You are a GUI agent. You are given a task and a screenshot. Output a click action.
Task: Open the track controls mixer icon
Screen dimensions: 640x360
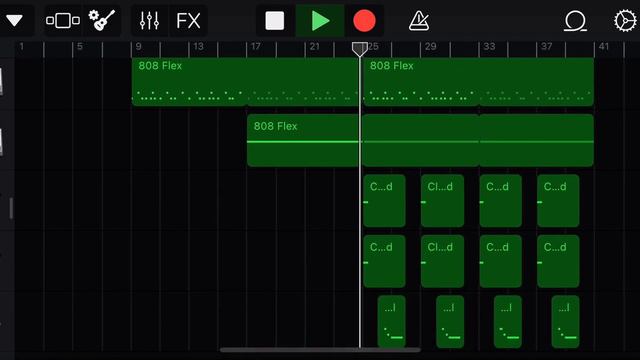pos(149,20)
